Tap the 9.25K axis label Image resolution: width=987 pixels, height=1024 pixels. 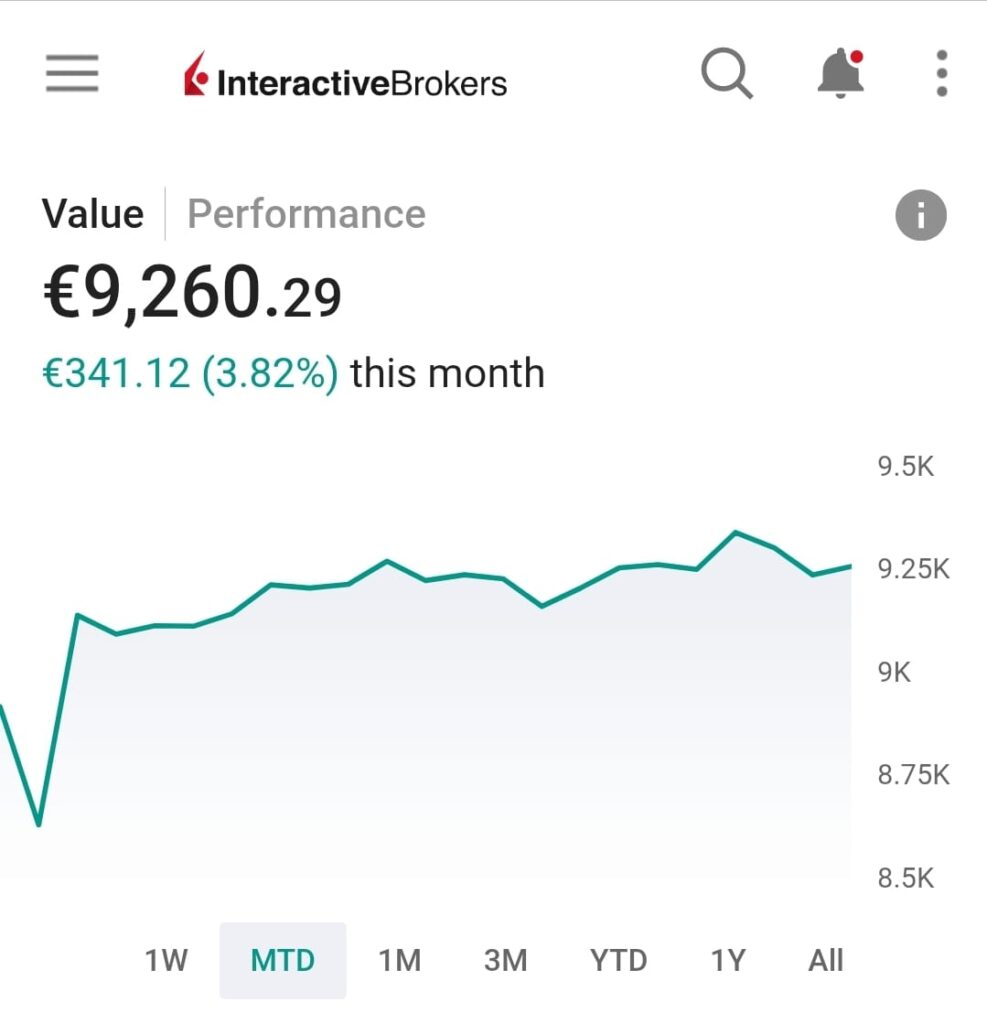(x=913, y=570)
